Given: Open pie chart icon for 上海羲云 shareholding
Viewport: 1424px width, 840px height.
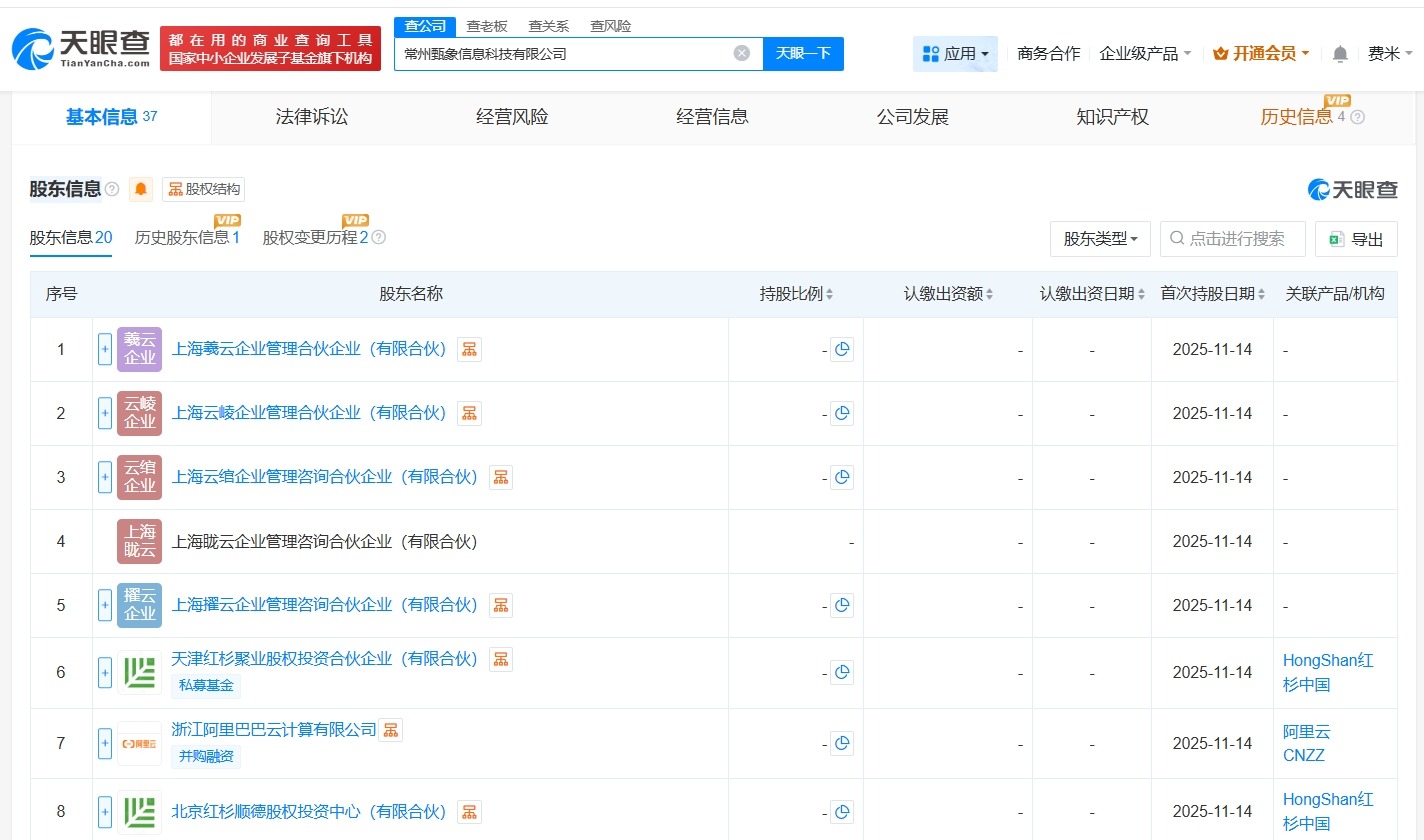Looking at the screenshot, I should 841,349.
